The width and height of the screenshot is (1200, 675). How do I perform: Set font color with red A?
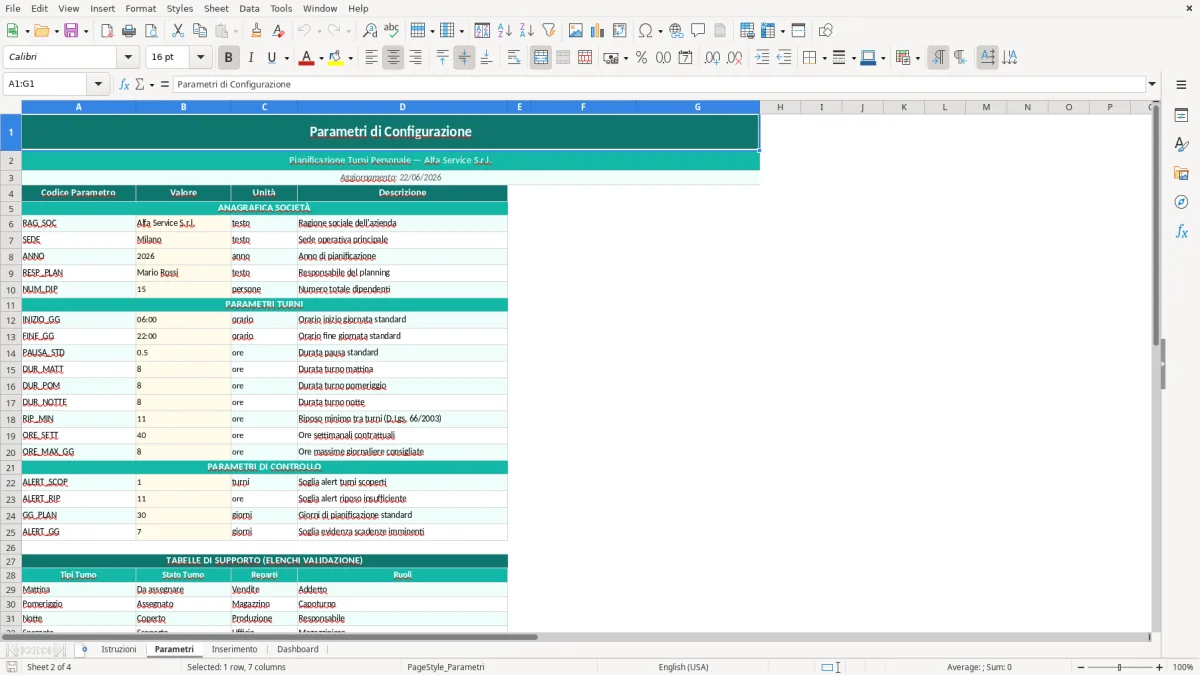(305, 58)
